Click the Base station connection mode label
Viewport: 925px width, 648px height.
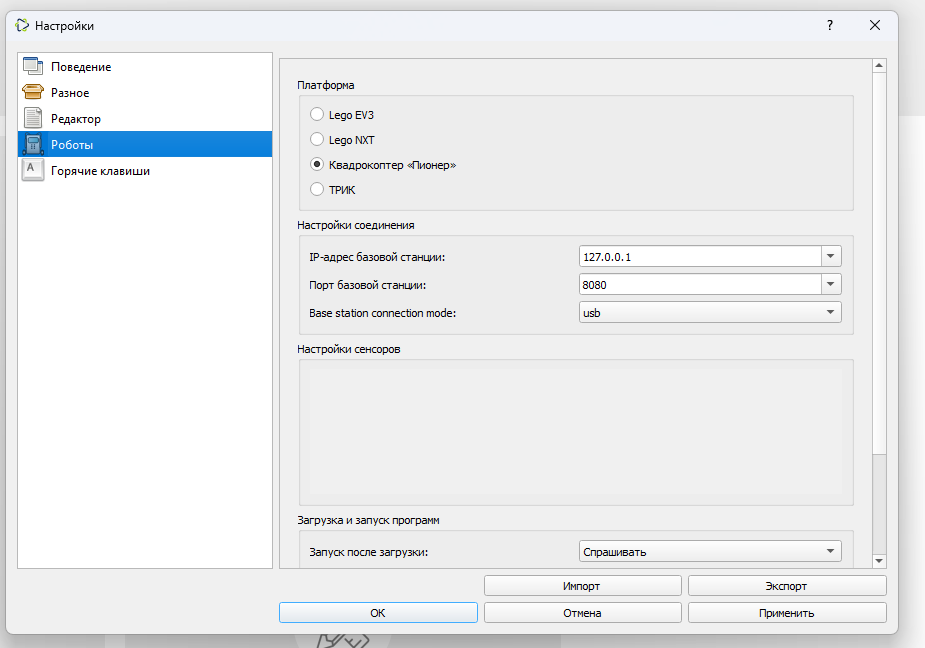382,313
